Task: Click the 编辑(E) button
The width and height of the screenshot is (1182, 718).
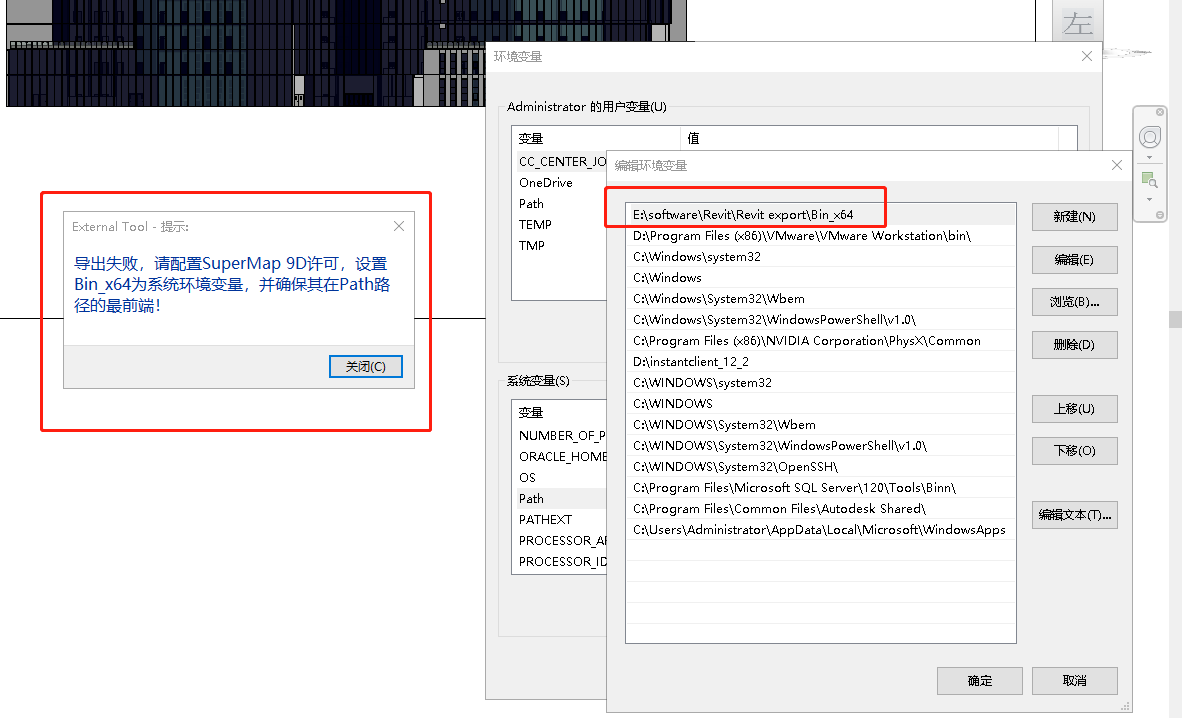Action: tap(1074, 259)
